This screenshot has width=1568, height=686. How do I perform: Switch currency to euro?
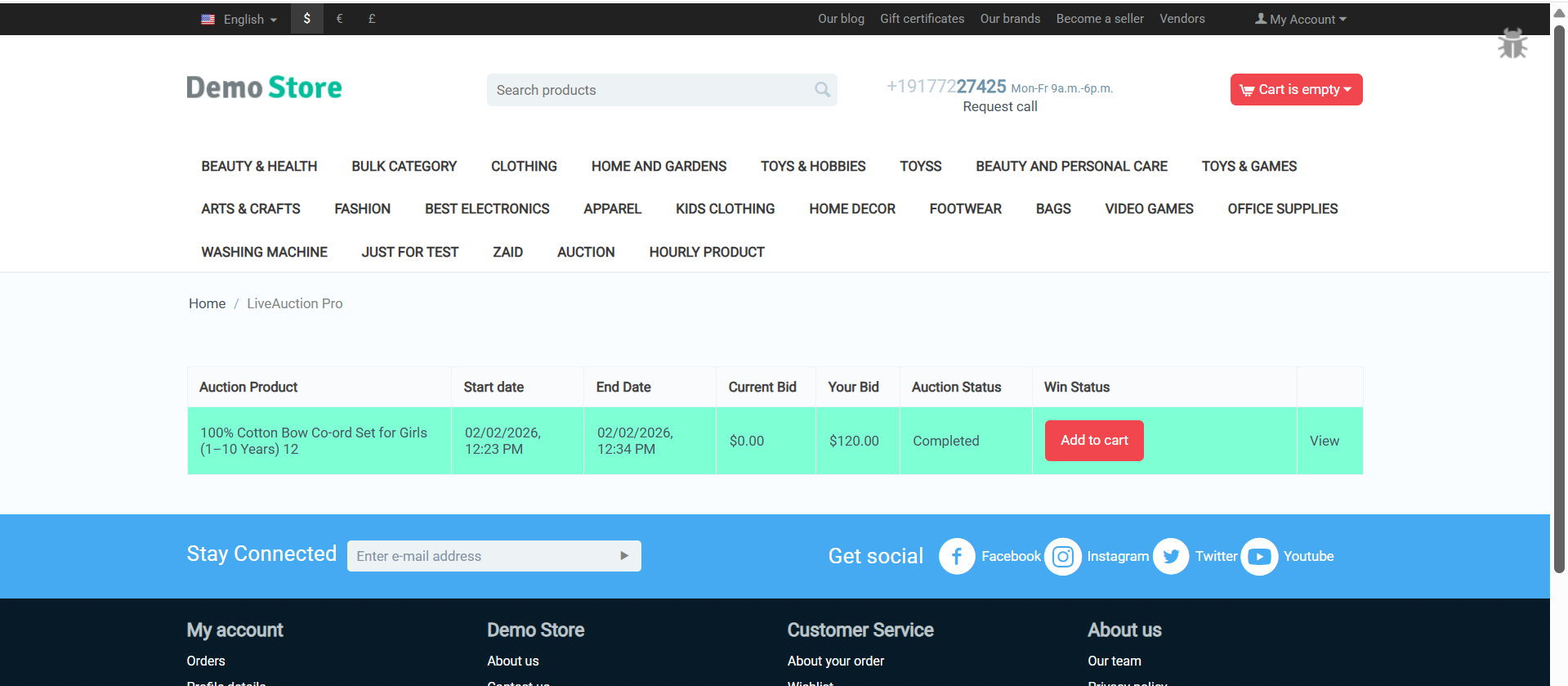point(339,18)
